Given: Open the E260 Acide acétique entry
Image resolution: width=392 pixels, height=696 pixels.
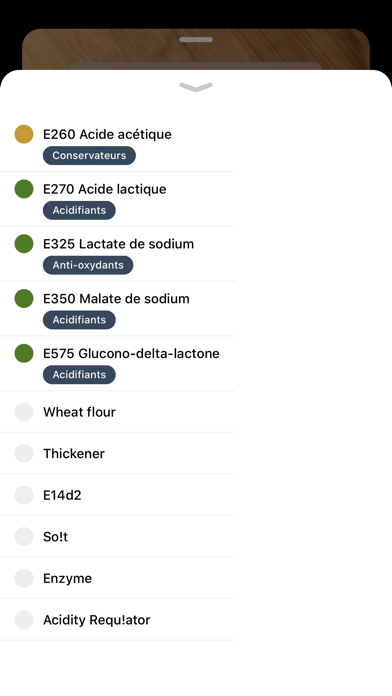Looking at the screenshot, I should [117, 144].
